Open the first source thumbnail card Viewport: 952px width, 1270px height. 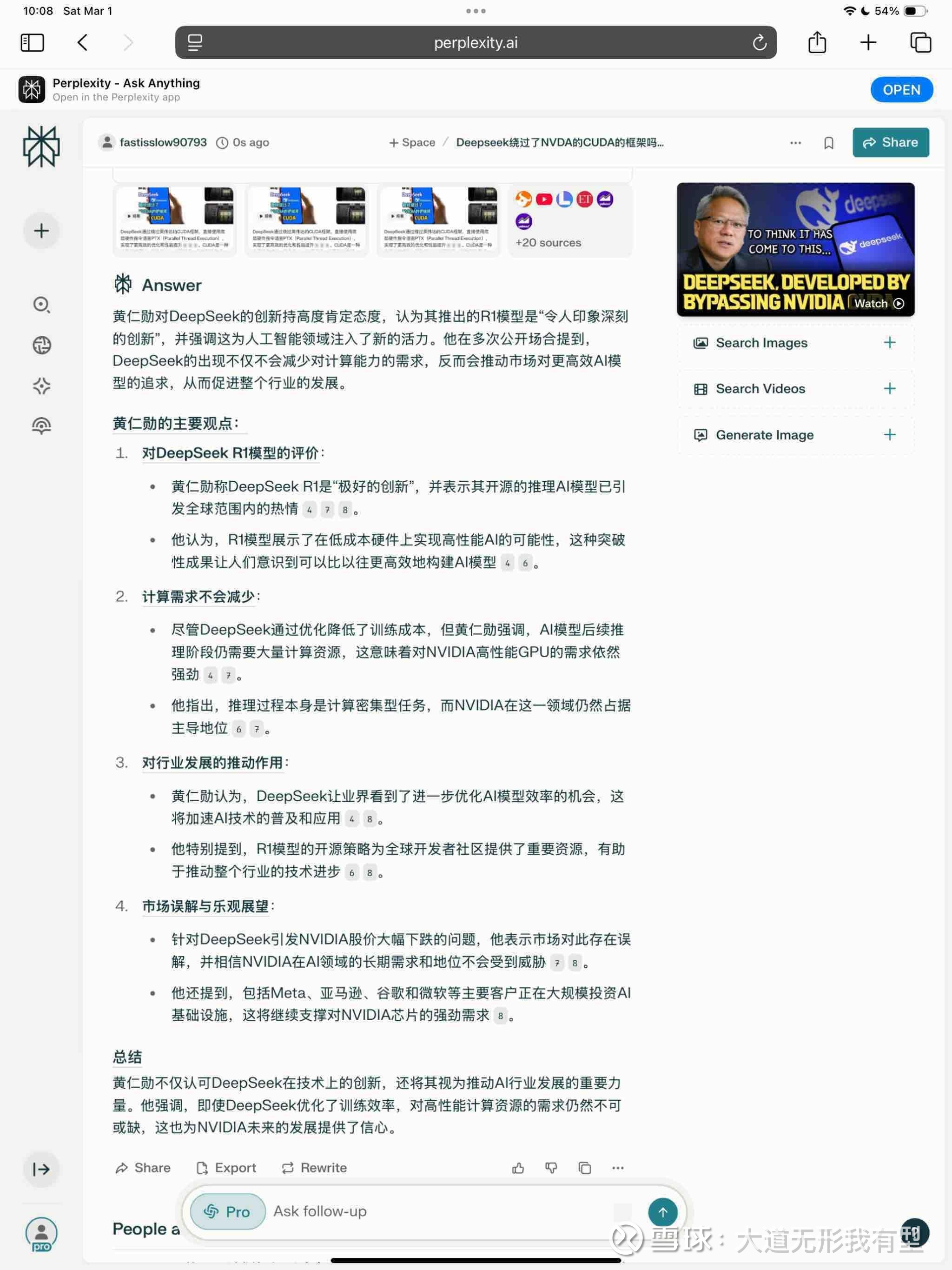coord(175,220)
